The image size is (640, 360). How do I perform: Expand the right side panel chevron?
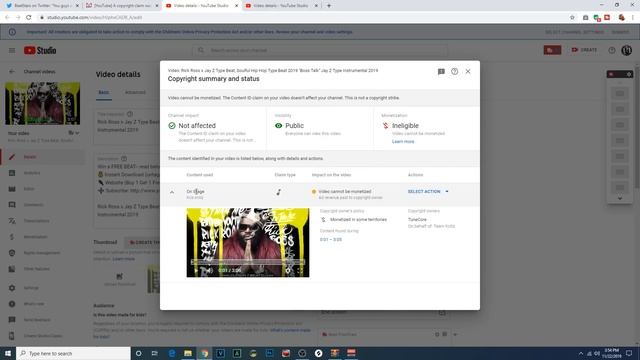[620, 198]
